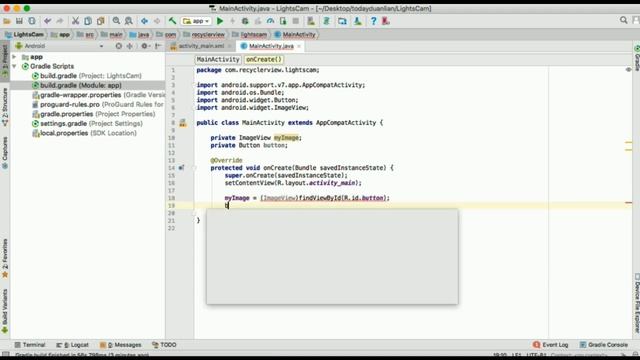Click the Help question mark icon
640x360 pixels.
point(373,21)
